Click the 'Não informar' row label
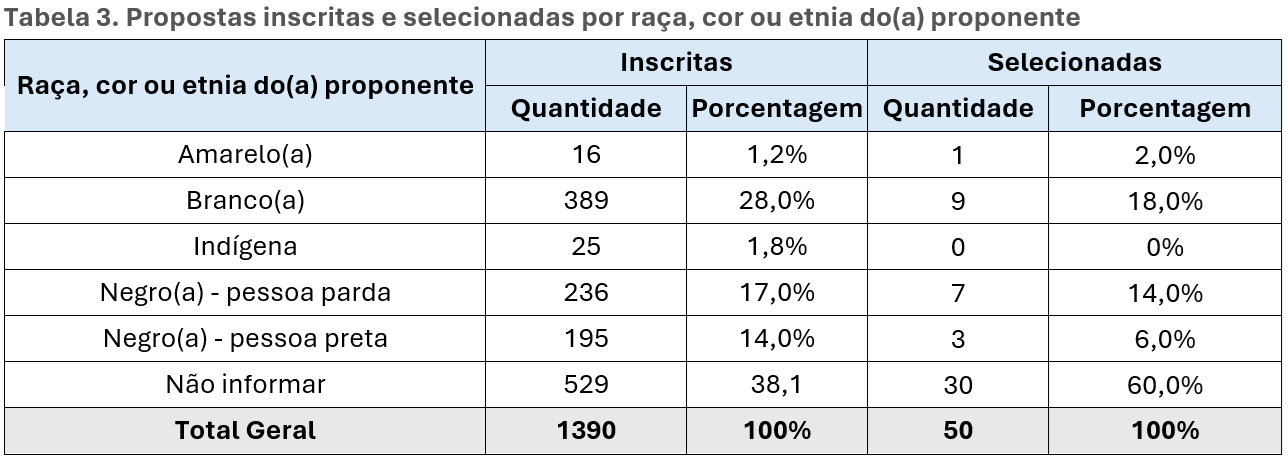Screen dimensions: 1288x460 pyautogui.click(x=245, y=384)
